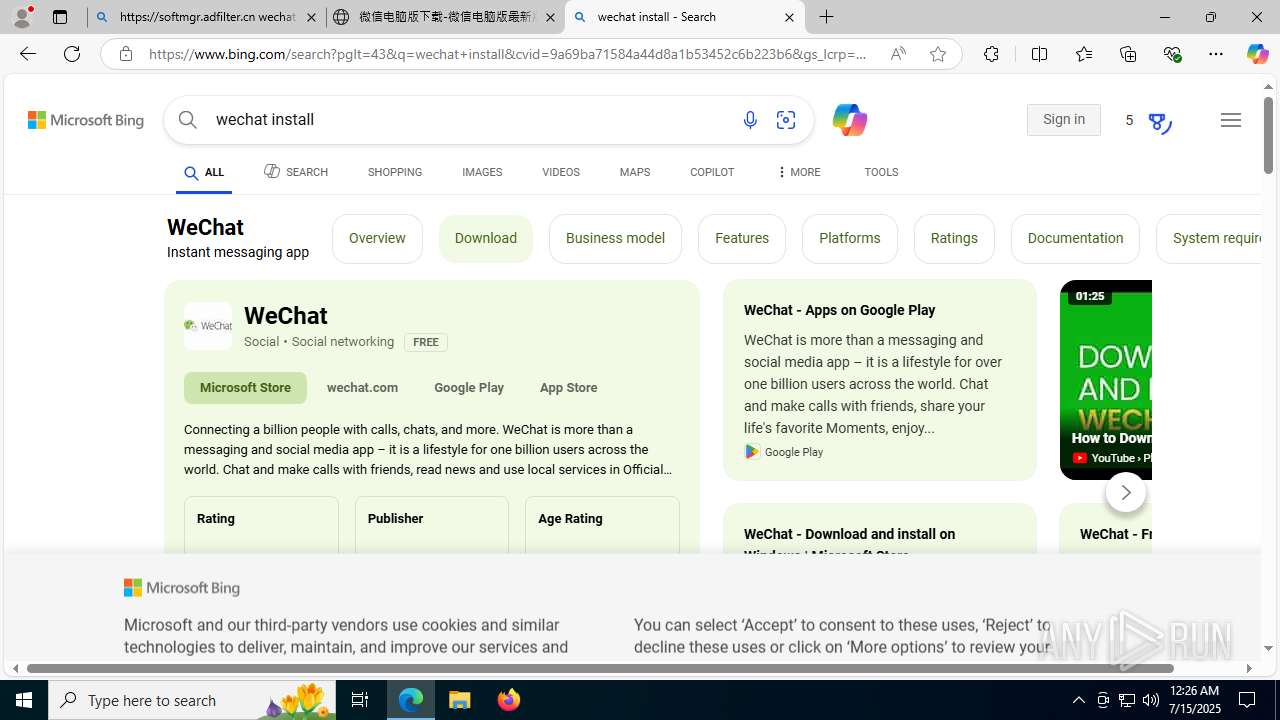Image resolution: width=1280 pixels, height=720 pixels.
Task: Expand the MORE dropdown menu
Action: 798,172
